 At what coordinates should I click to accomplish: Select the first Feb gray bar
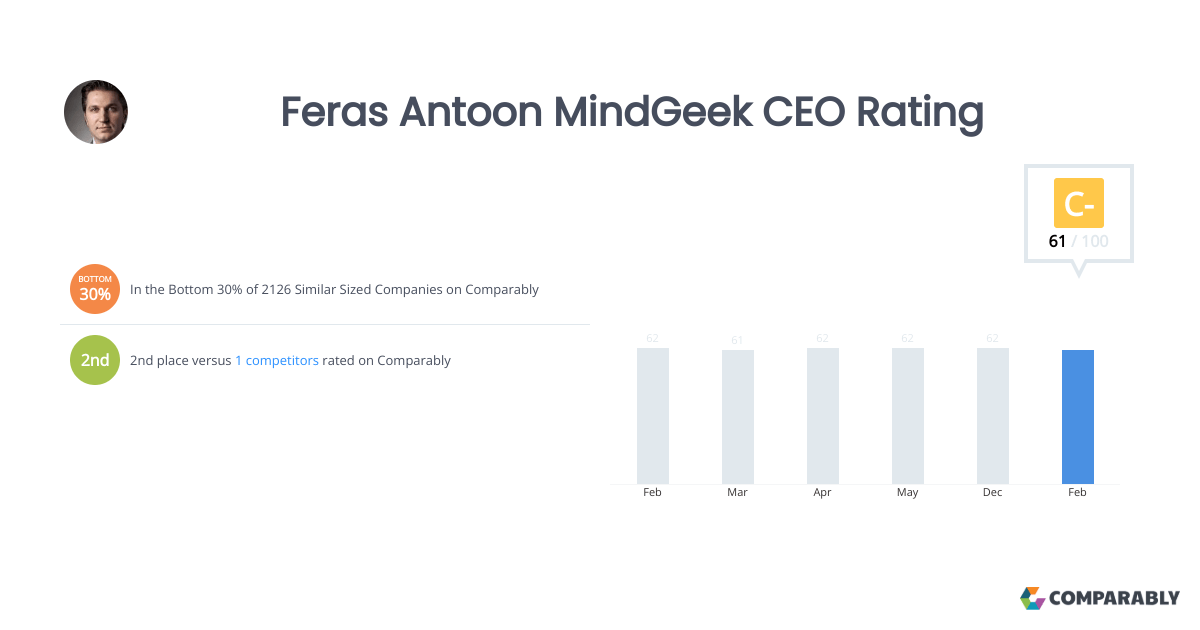click(x=653, y=416)
